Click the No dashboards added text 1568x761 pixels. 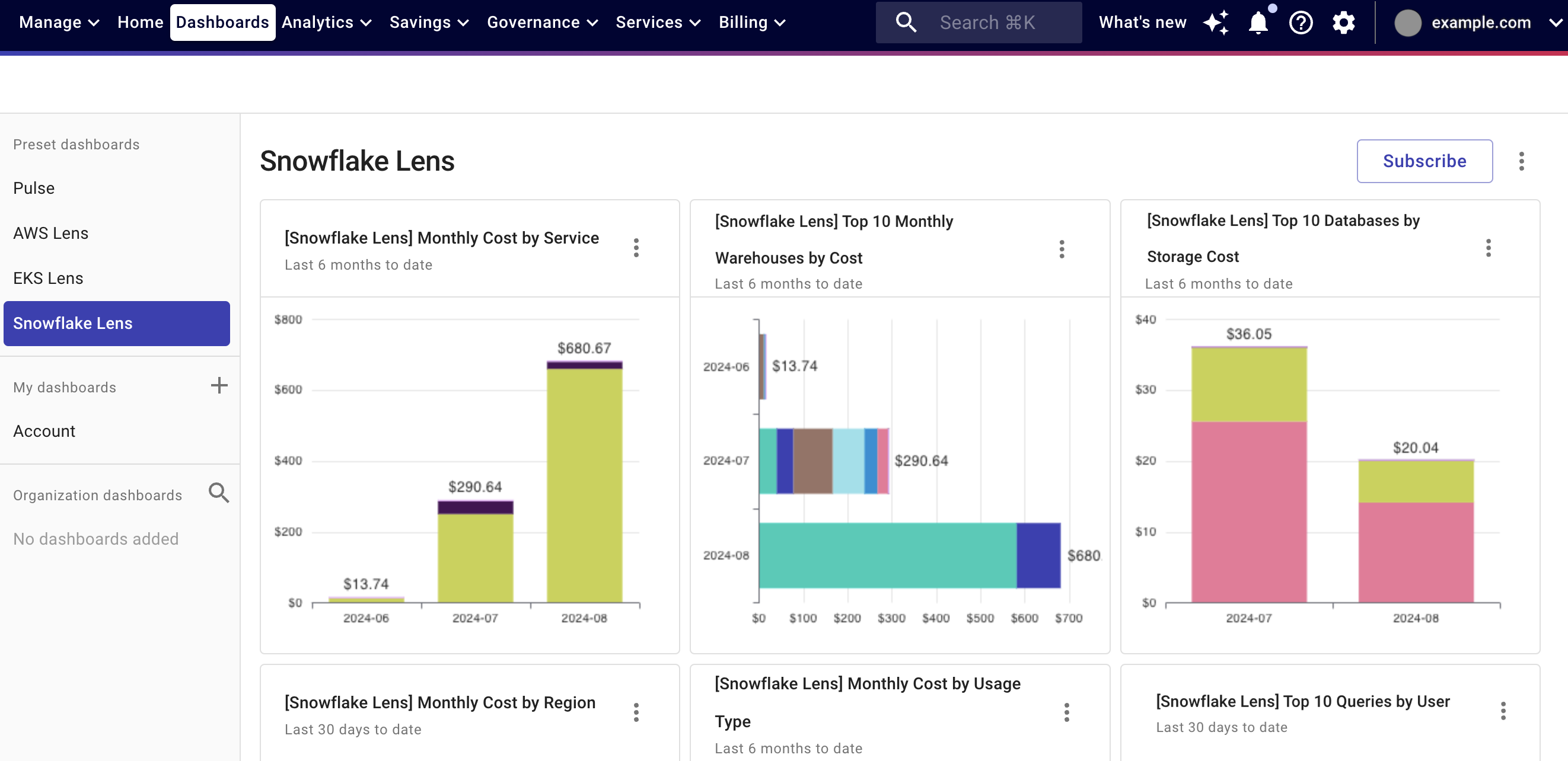(x=95, y=539)
